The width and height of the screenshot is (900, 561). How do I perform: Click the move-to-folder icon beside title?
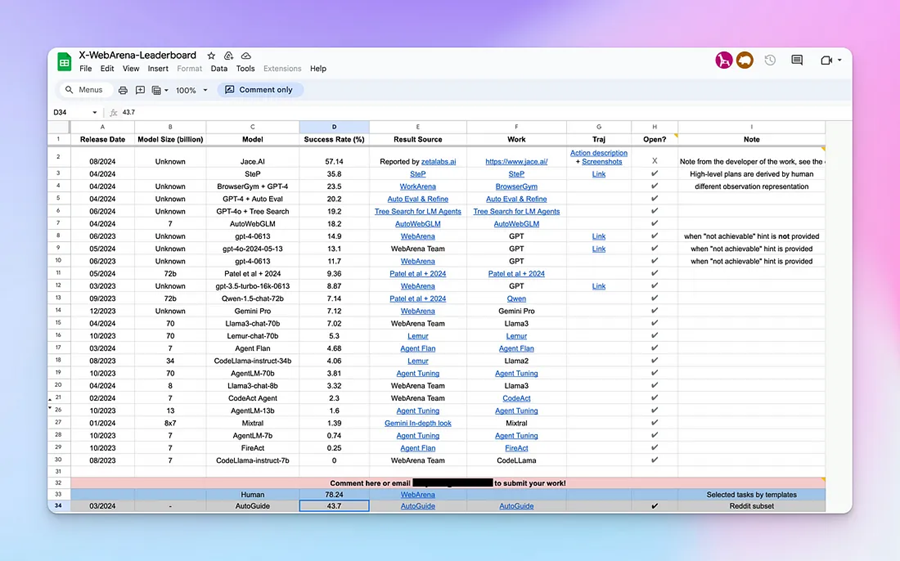[228, 56]
